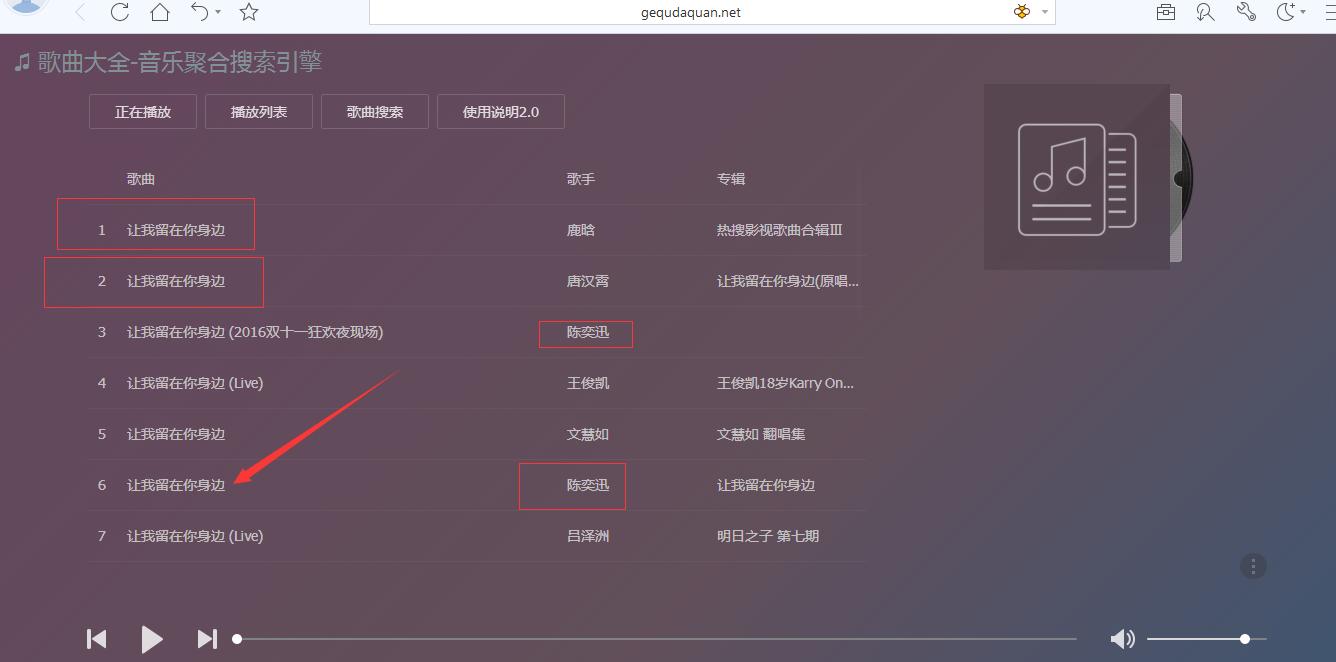
Task: Skip to the previous track
Action: point(96,638)
